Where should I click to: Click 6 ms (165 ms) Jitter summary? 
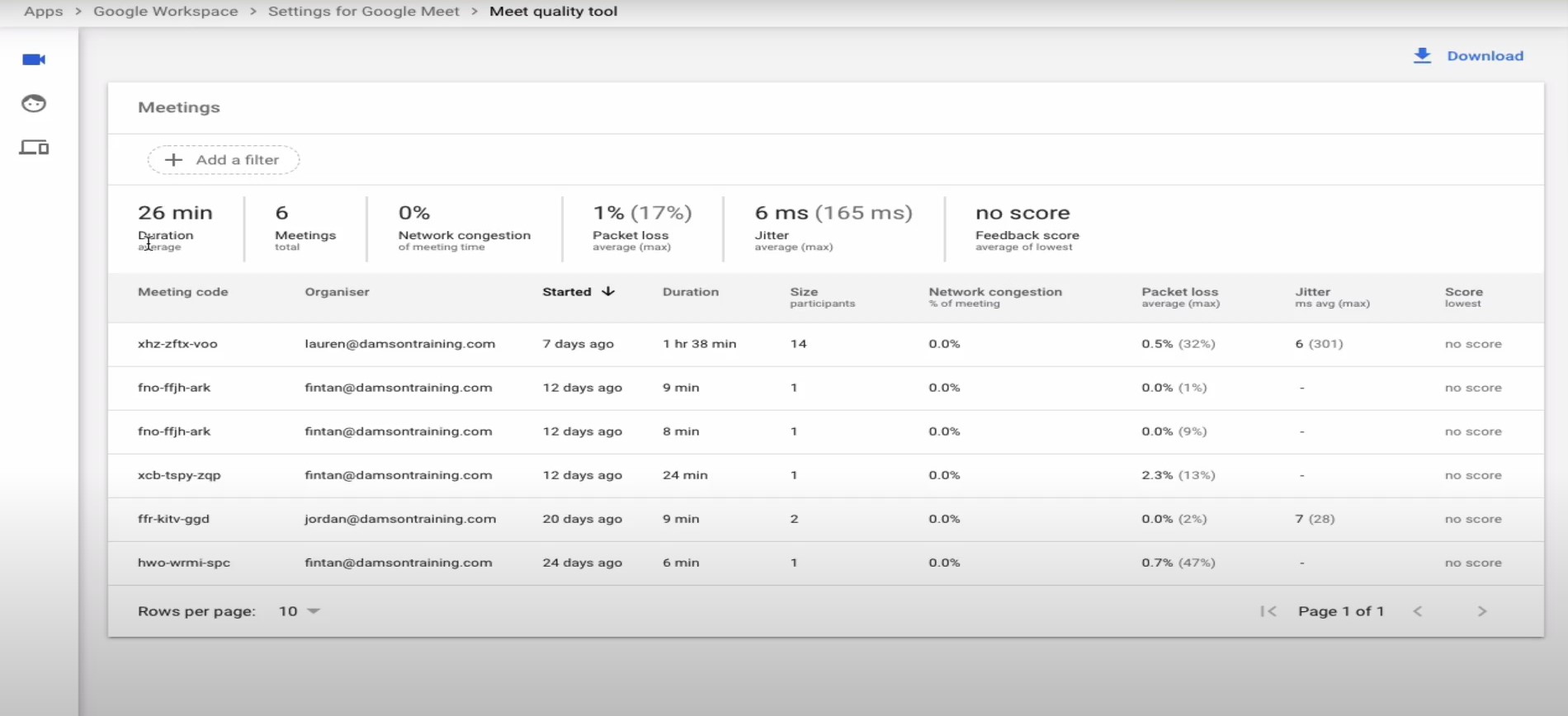pyautogui.click(x=834, y=227)
